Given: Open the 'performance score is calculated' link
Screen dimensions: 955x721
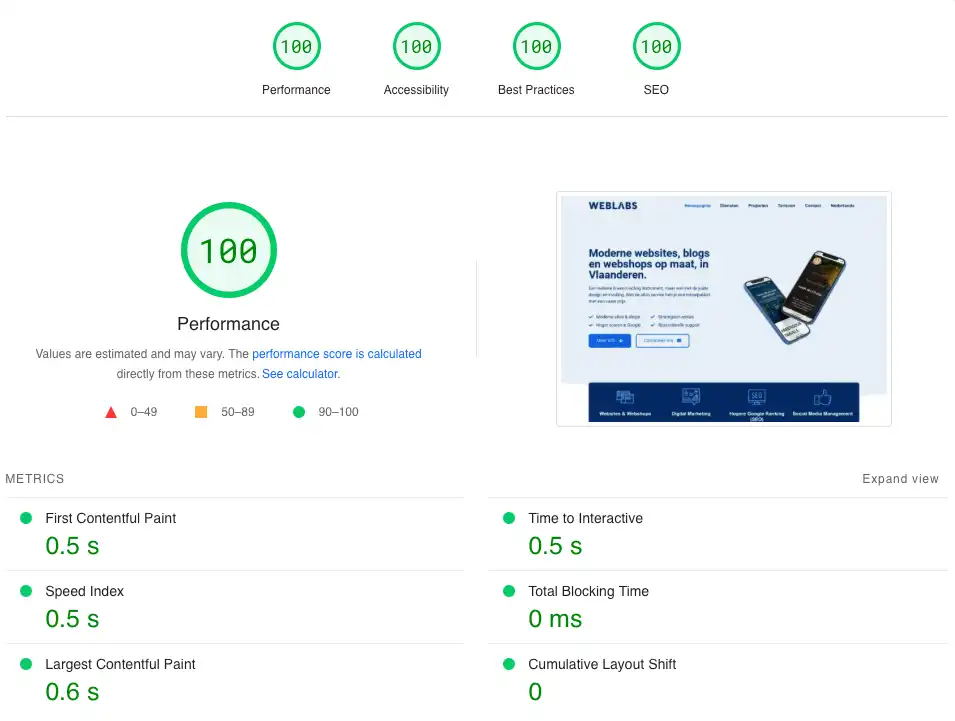Looking at the screenshot, I should tap(337, 354).
